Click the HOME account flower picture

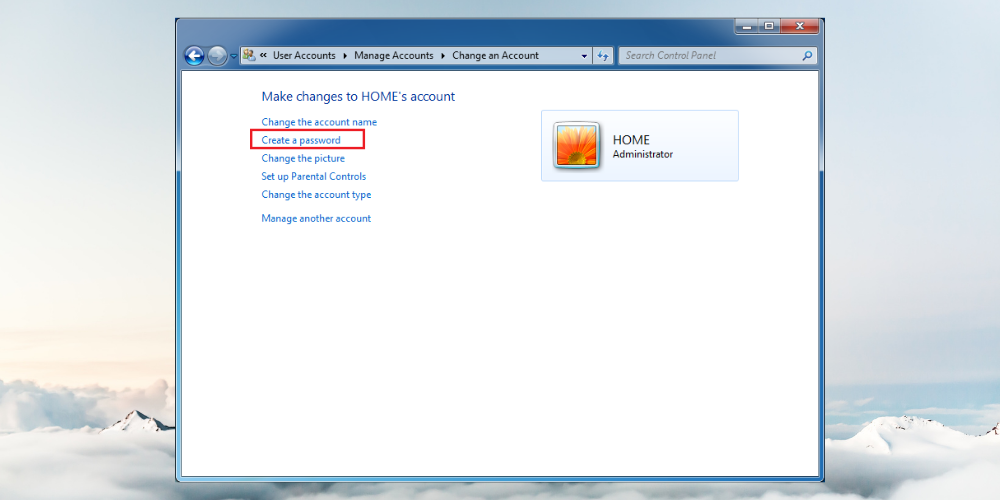(x=577, y=145)
